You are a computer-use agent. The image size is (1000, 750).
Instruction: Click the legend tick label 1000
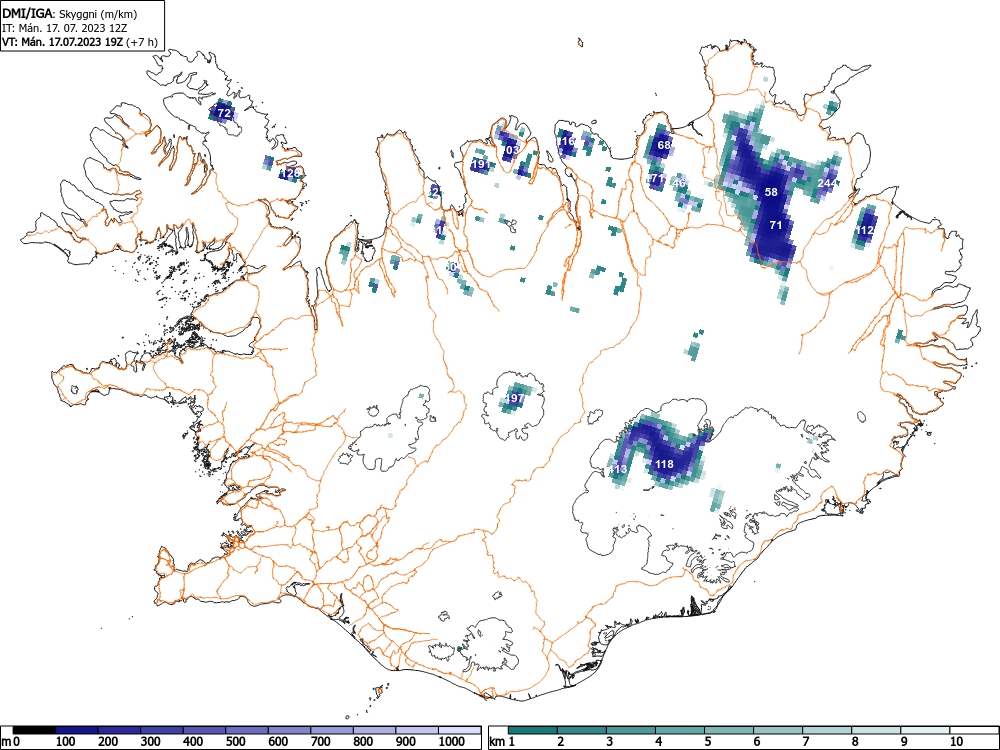[x=452, y=742]
